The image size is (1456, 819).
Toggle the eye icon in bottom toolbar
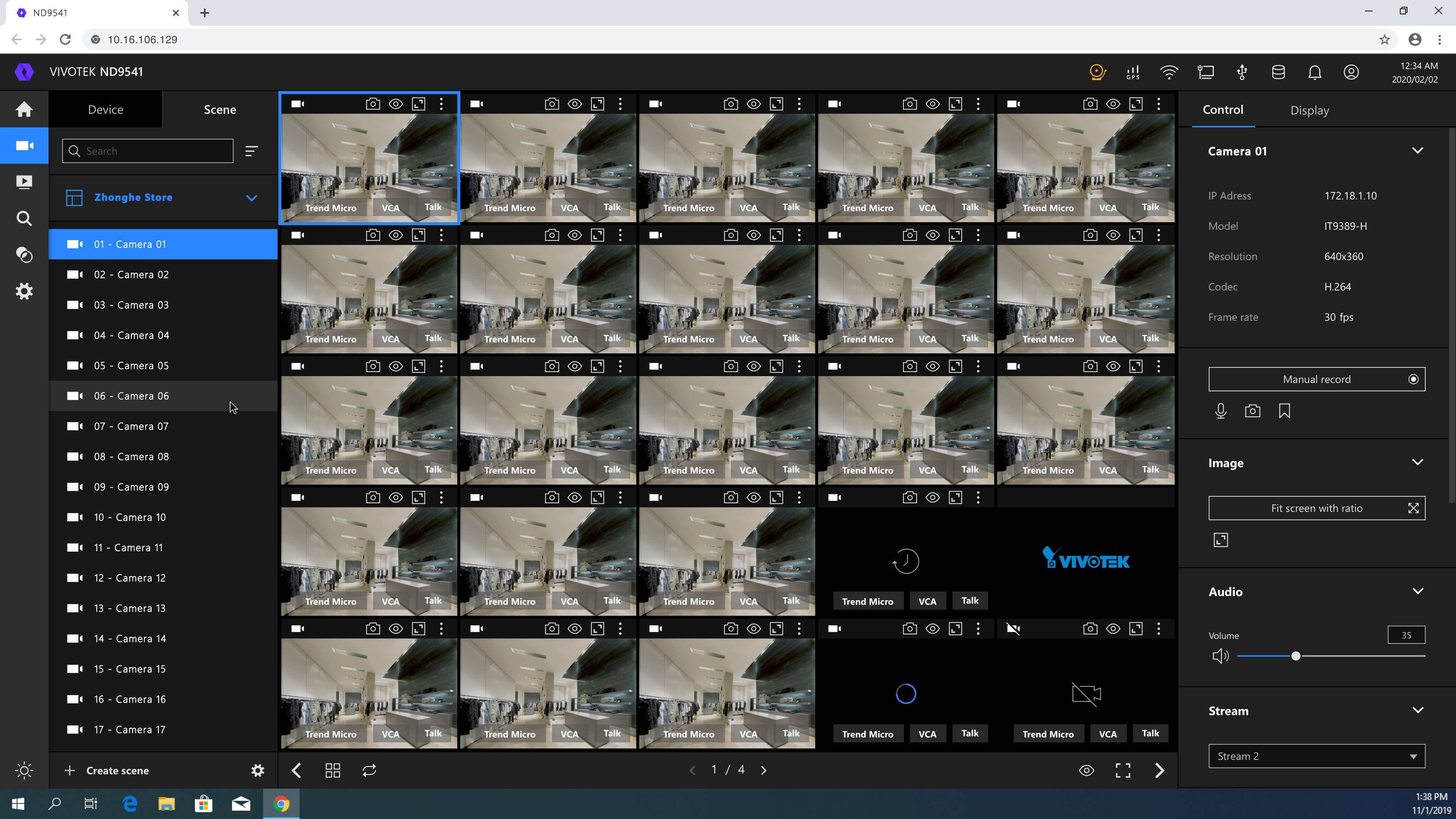(1086, 770)
